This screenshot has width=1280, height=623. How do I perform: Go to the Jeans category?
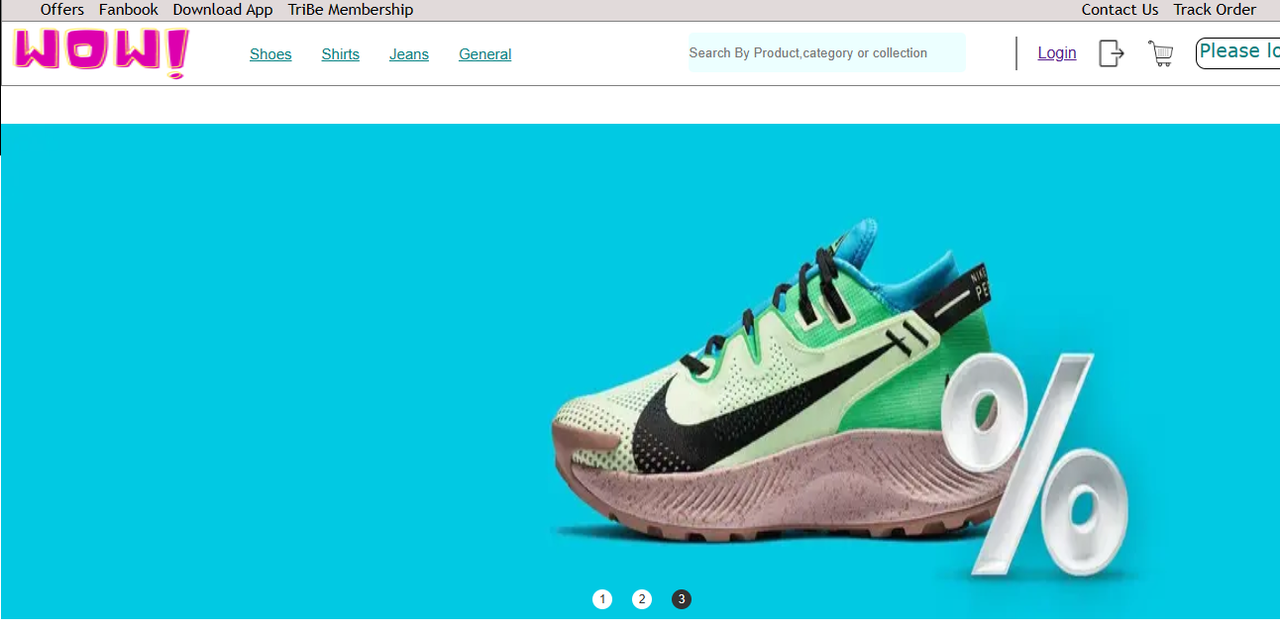(409, 54)
